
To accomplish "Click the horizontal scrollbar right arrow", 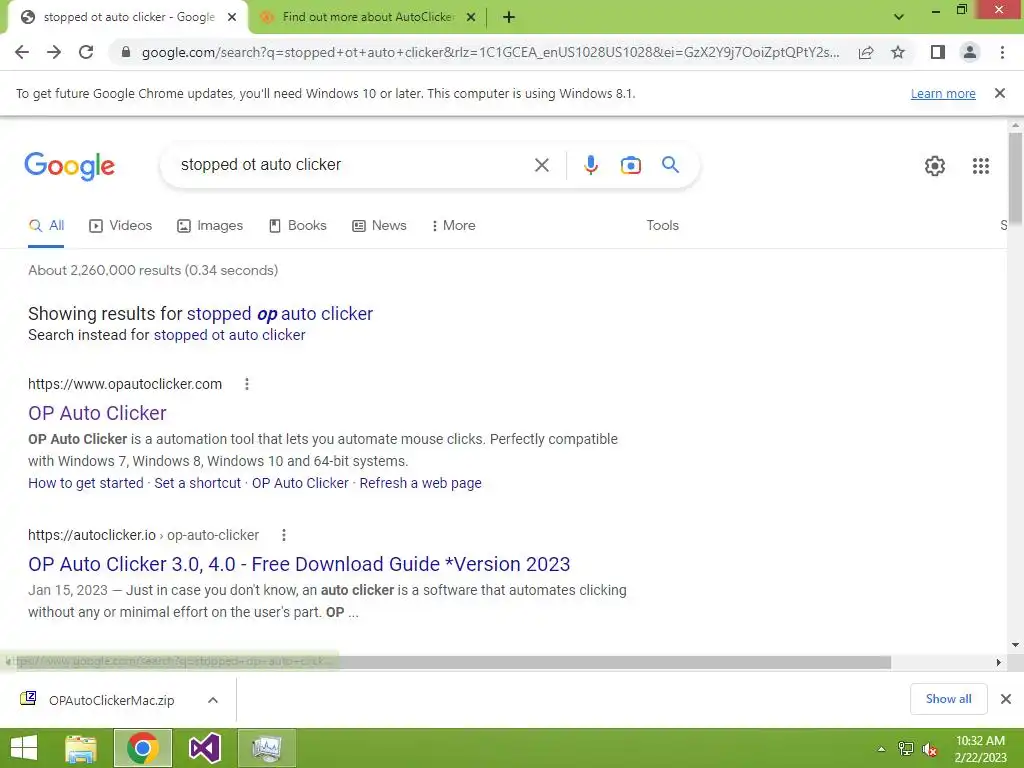I will 999,662.
